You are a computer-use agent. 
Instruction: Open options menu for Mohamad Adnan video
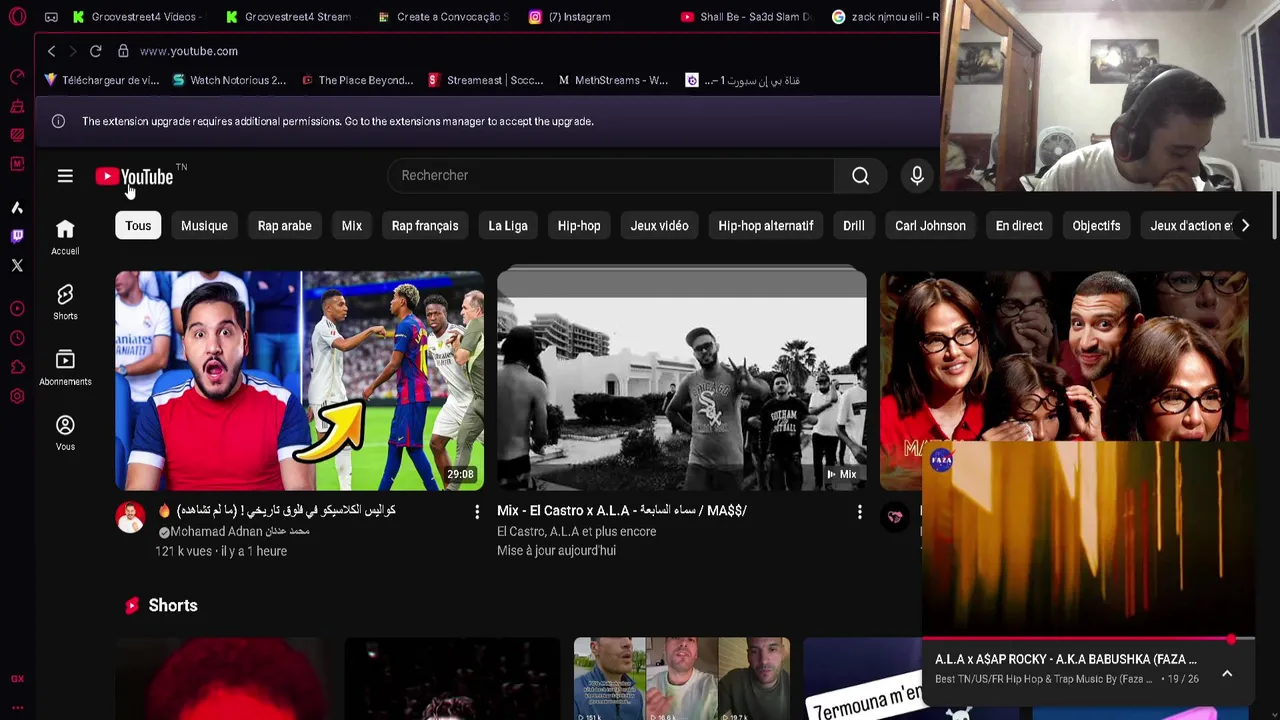pyautogui.click(x=477, y=512)
